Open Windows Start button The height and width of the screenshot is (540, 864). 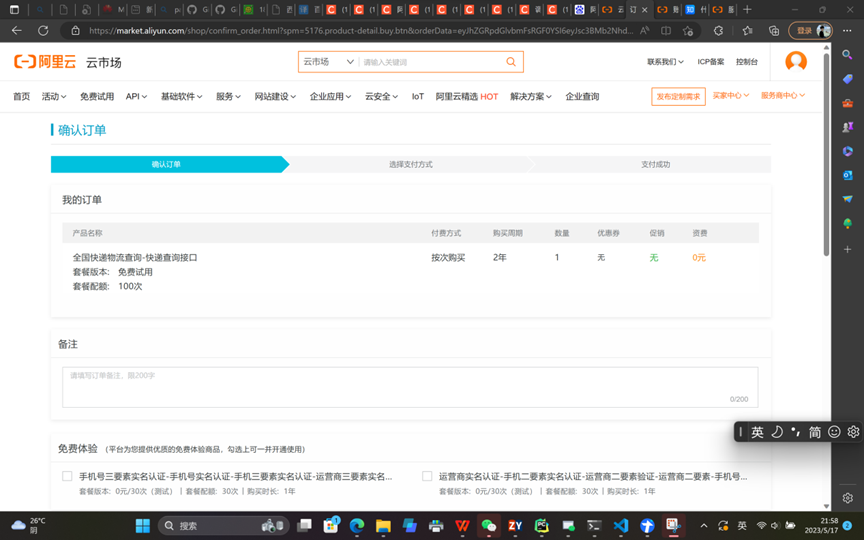(143, 526)
